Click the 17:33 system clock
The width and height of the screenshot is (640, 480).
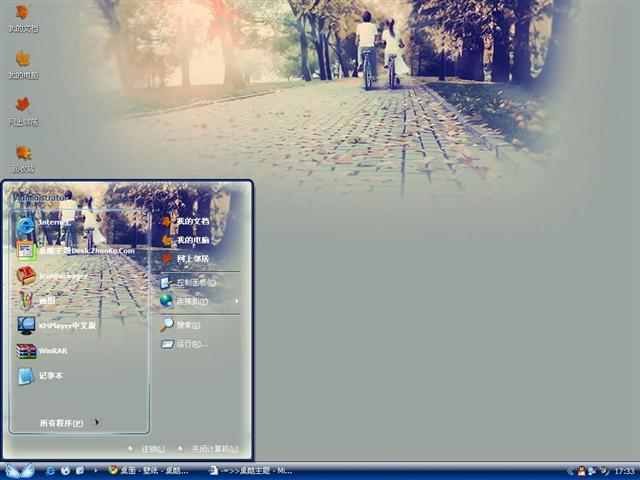click(x=624, y=471)
